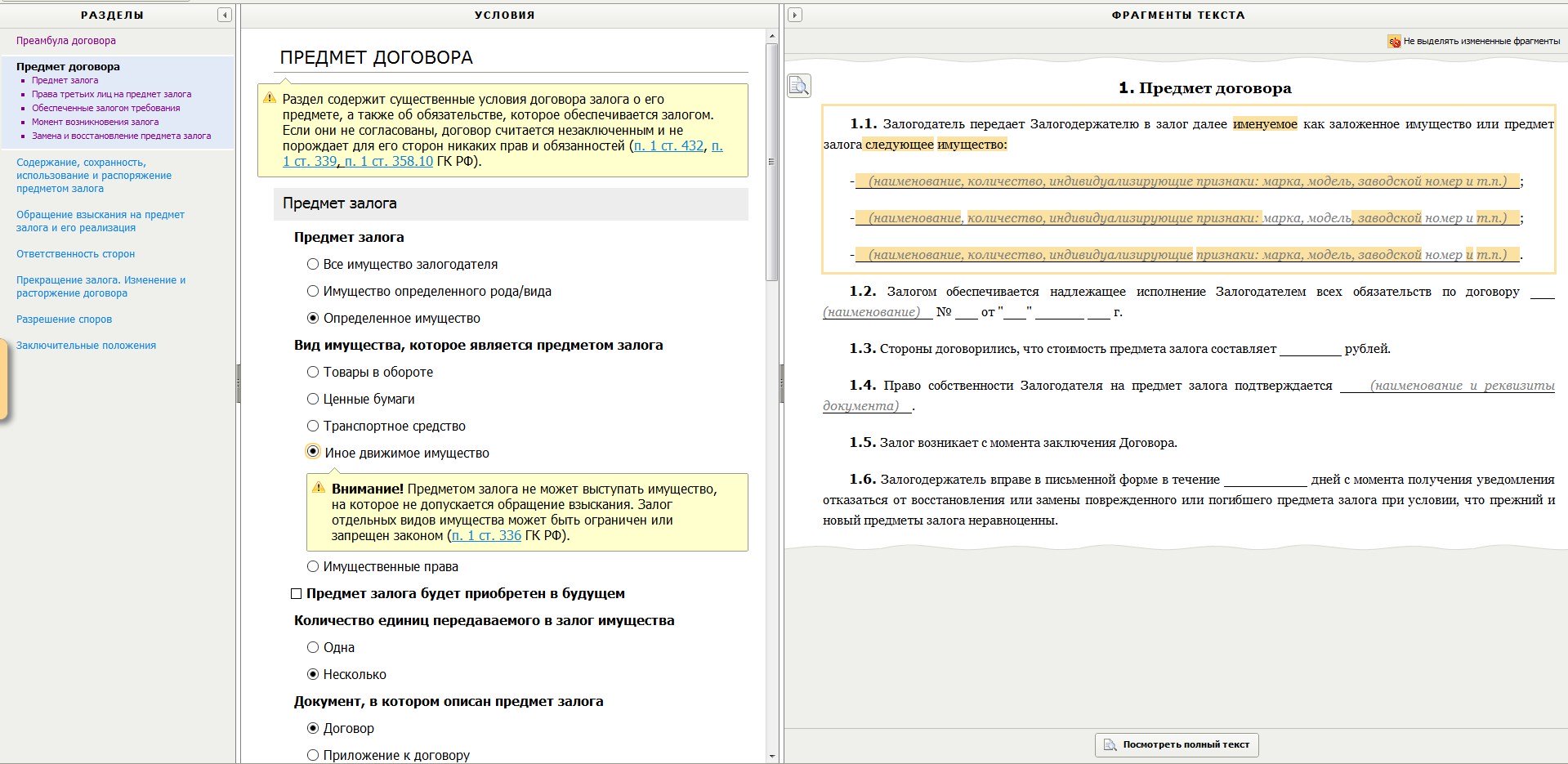This screenshot has width=1568, height=764.
Task: Select the 'Все имущество залогодателя' radio option
Action: [313, 264]
